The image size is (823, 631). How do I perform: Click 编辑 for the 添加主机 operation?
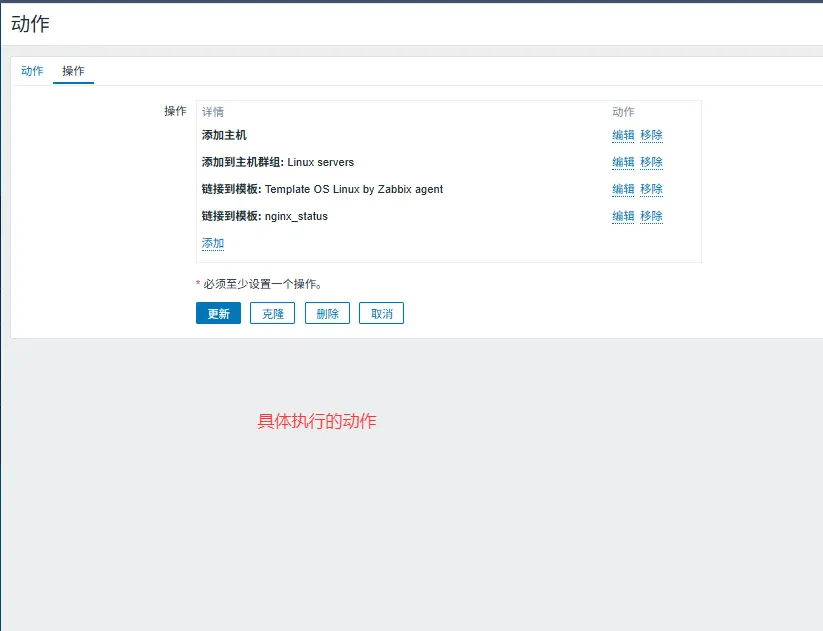click(623, 135)
